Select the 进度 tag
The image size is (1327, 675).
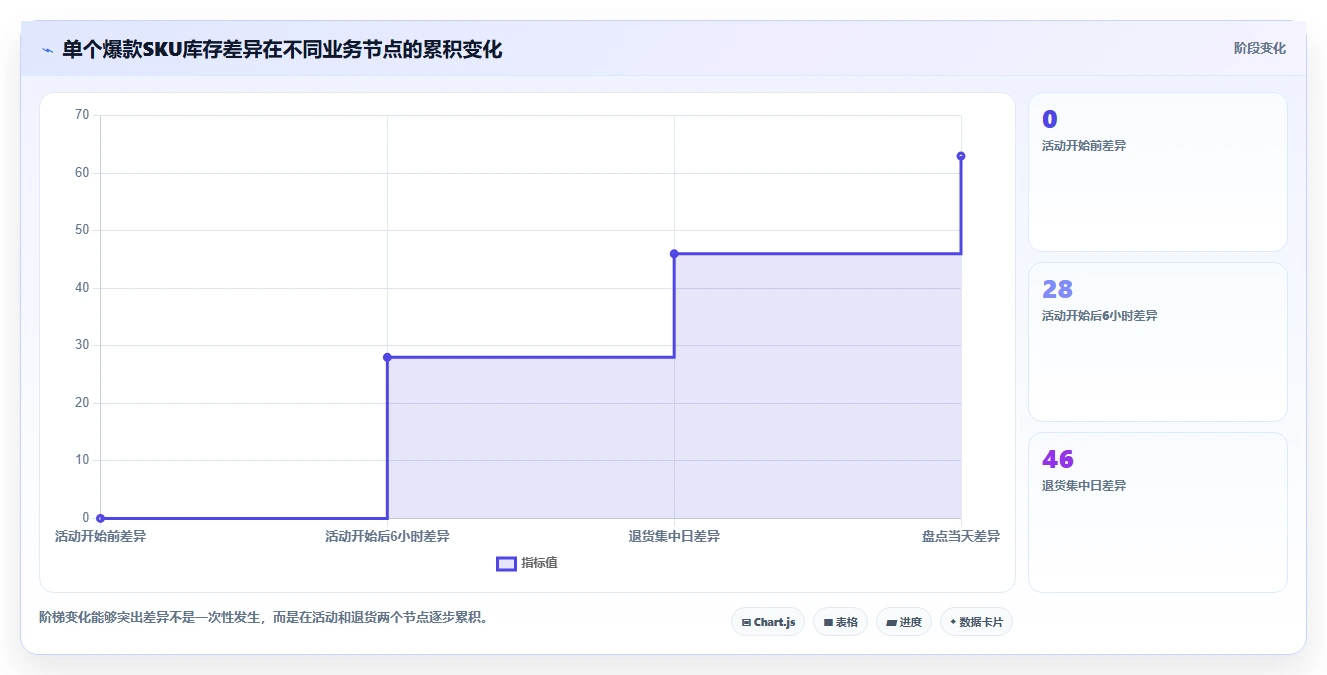904,622
